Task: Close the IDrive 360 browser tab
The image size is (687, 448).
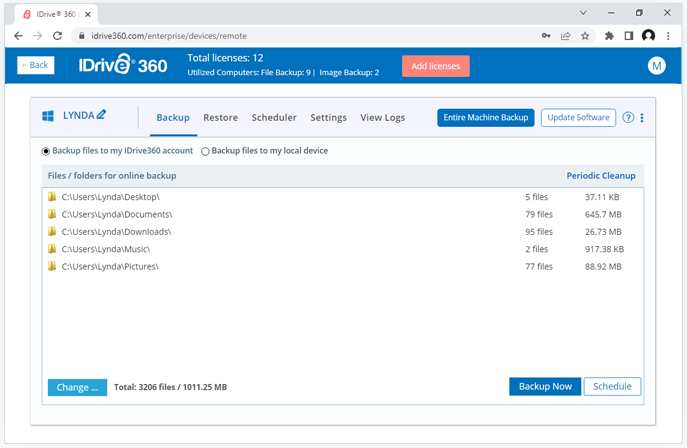Action: click(x=88, y=14)
